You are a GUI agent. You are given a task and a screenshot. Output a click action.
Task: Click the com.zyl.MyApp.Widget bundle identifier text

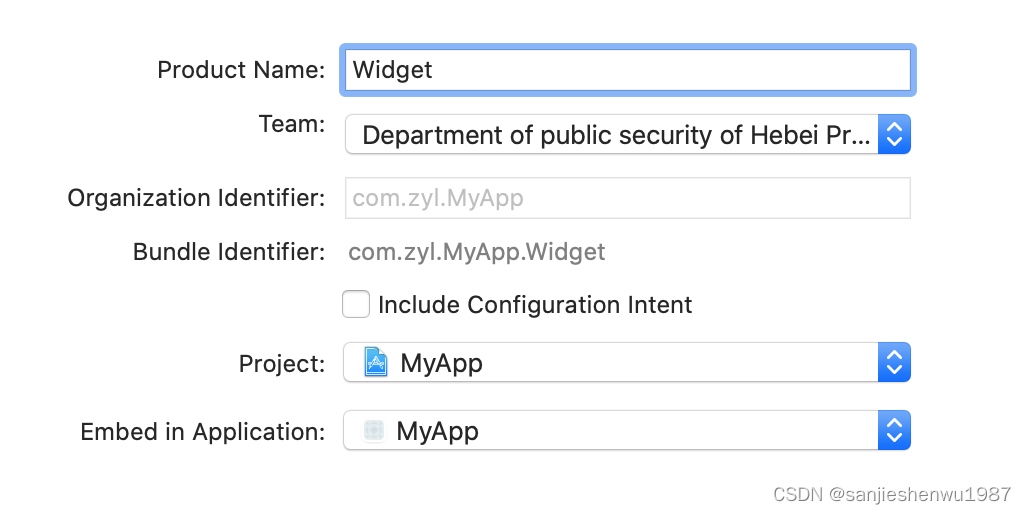476,252
